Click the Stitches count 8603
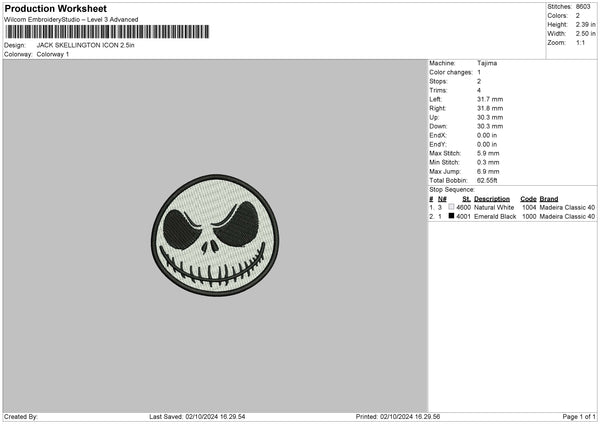600x424 pixels. [x=583, y=7]
